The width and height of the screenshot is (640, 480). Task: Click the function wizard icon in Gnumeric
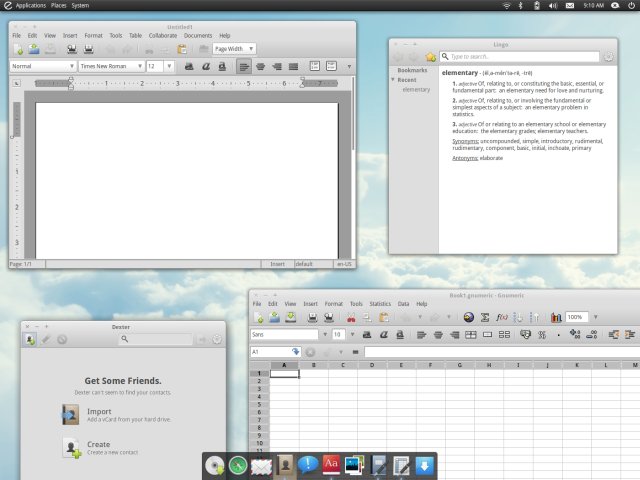pyautogui.click(x=502, y=317)
